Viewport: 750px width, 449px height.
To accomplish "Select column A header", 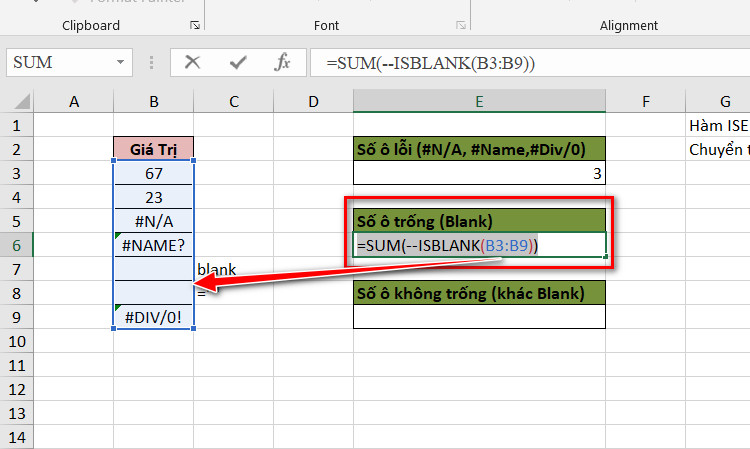I will (74, 101).
